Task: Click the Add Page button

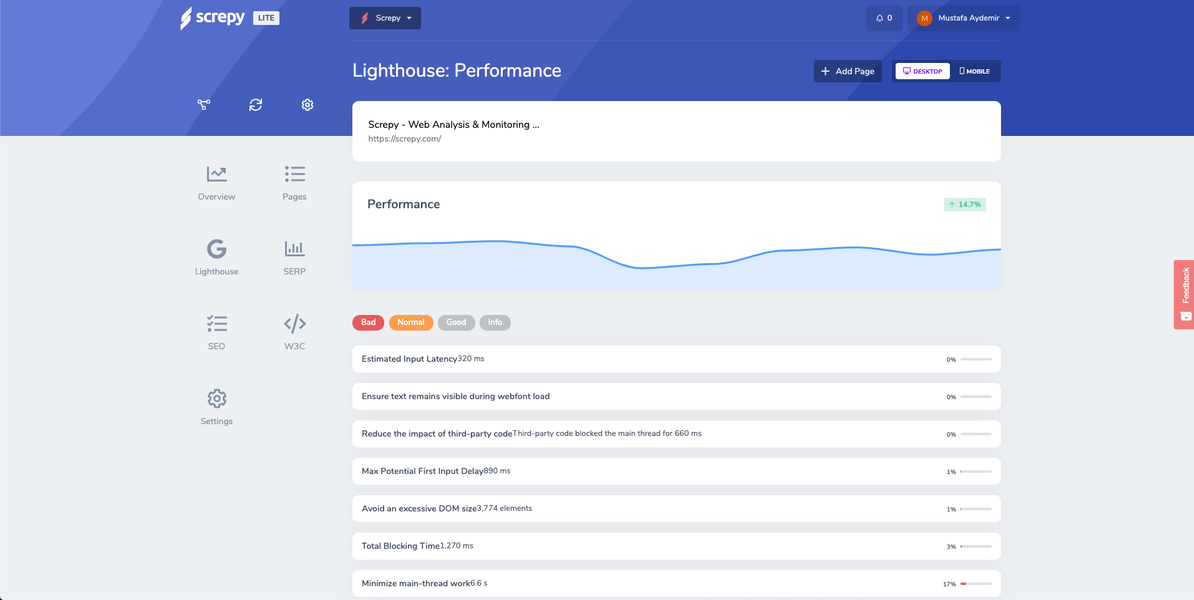Action: point(848,72)
